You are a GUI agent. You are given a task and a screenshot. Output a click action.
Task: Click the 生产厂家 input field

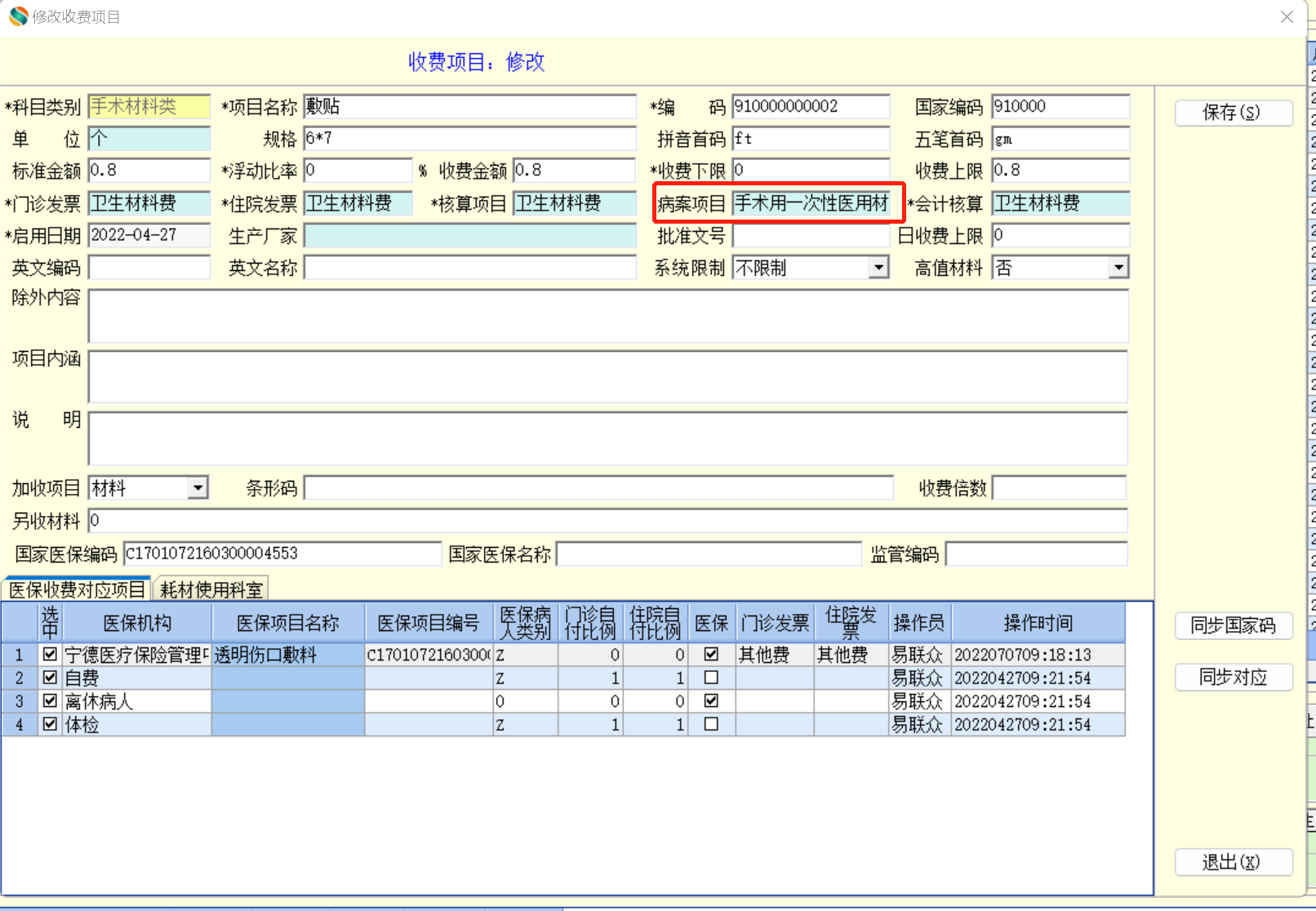click(x=470, y=236)
